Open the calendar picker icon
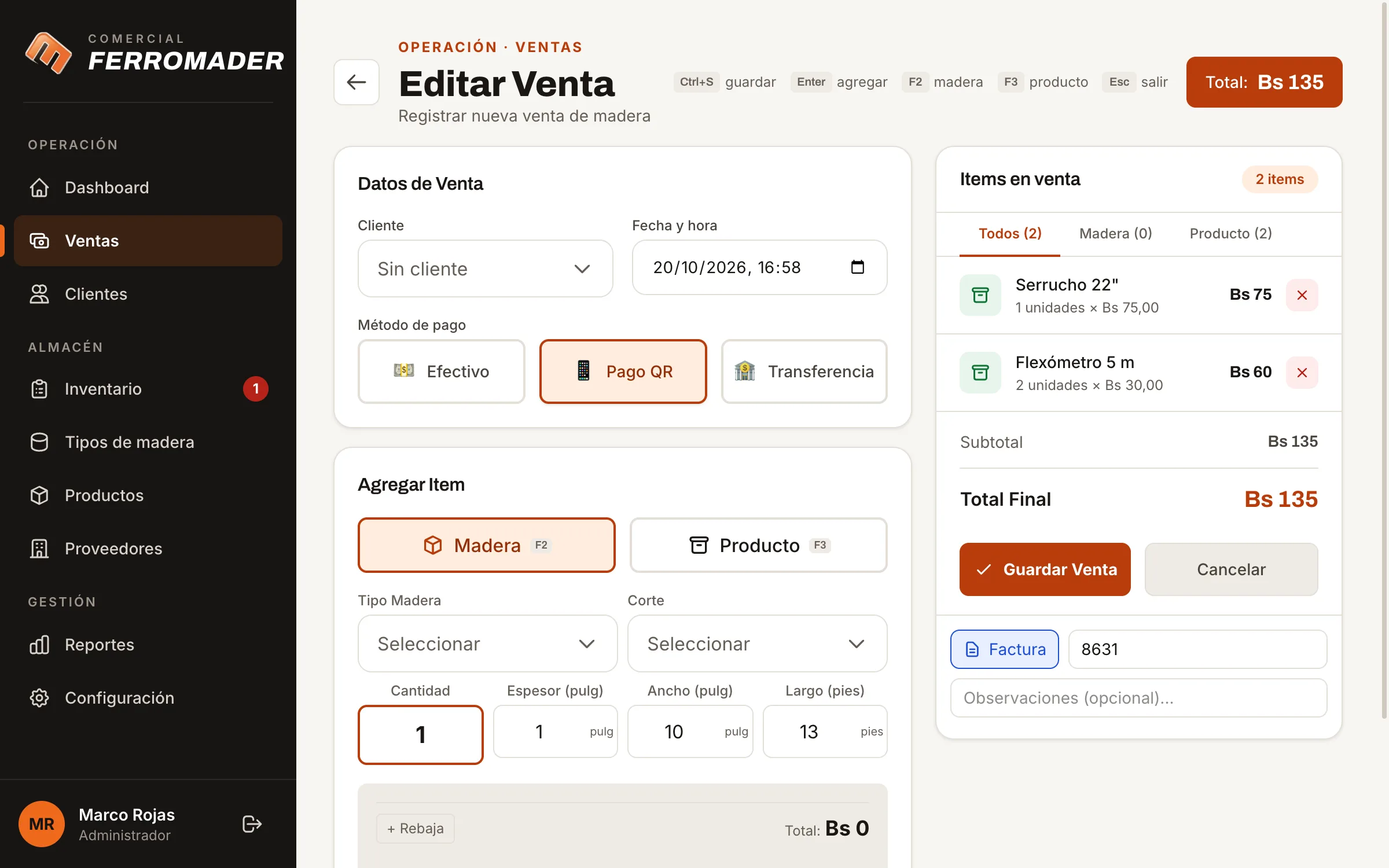This screenshot has width=1389, height=868. 858,267
